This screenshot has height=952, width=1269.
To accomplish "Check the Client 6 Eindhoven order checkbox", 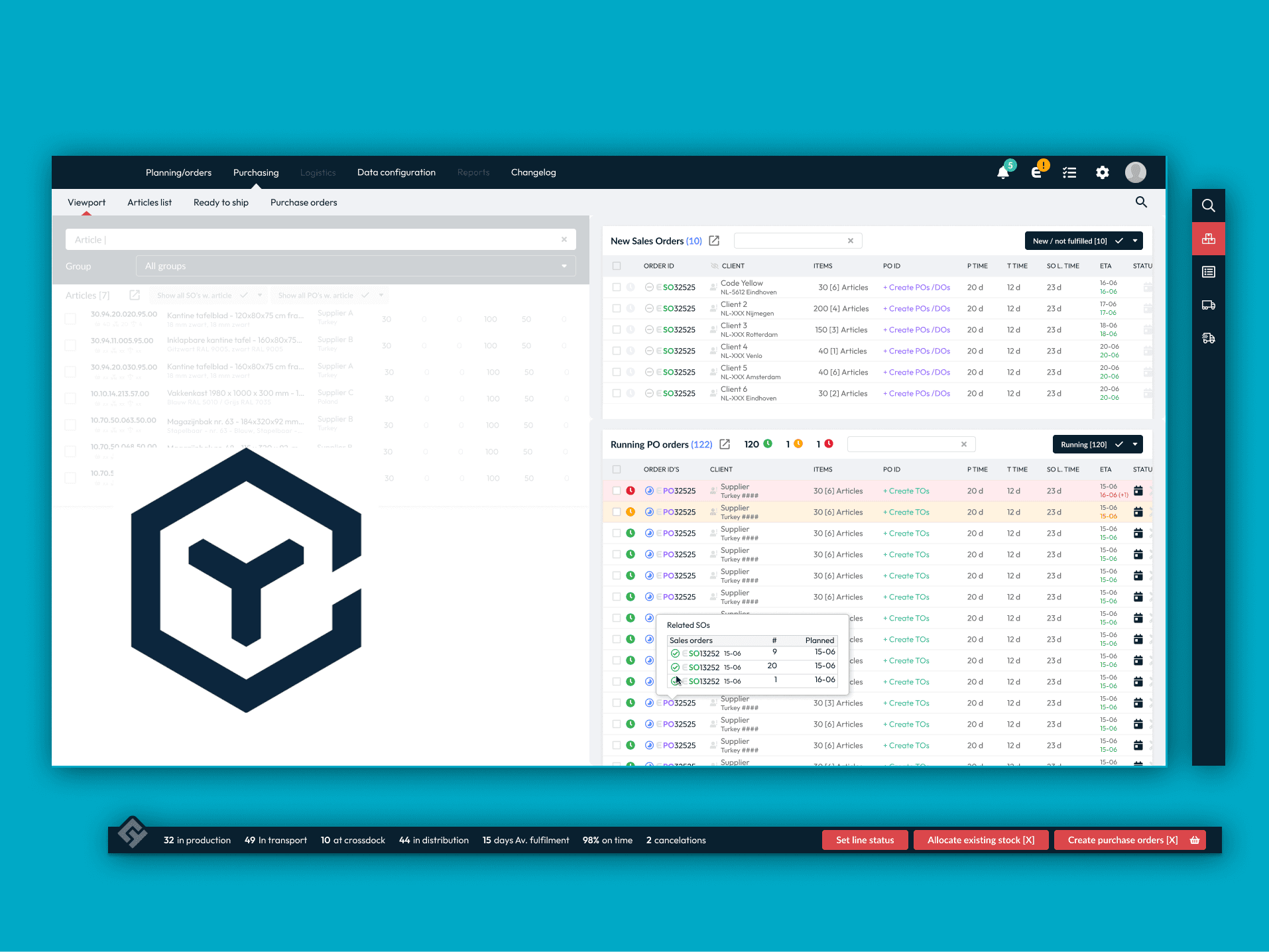I will tap(617, 393).
